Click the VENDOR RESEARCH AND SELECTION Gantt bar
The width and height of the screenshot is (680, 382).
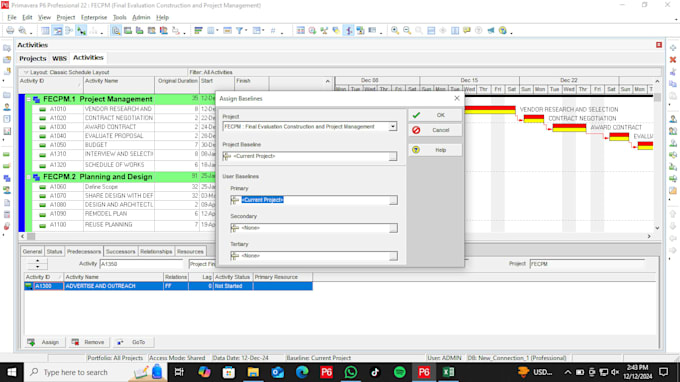pyautogui.click(x=490, y=110)
